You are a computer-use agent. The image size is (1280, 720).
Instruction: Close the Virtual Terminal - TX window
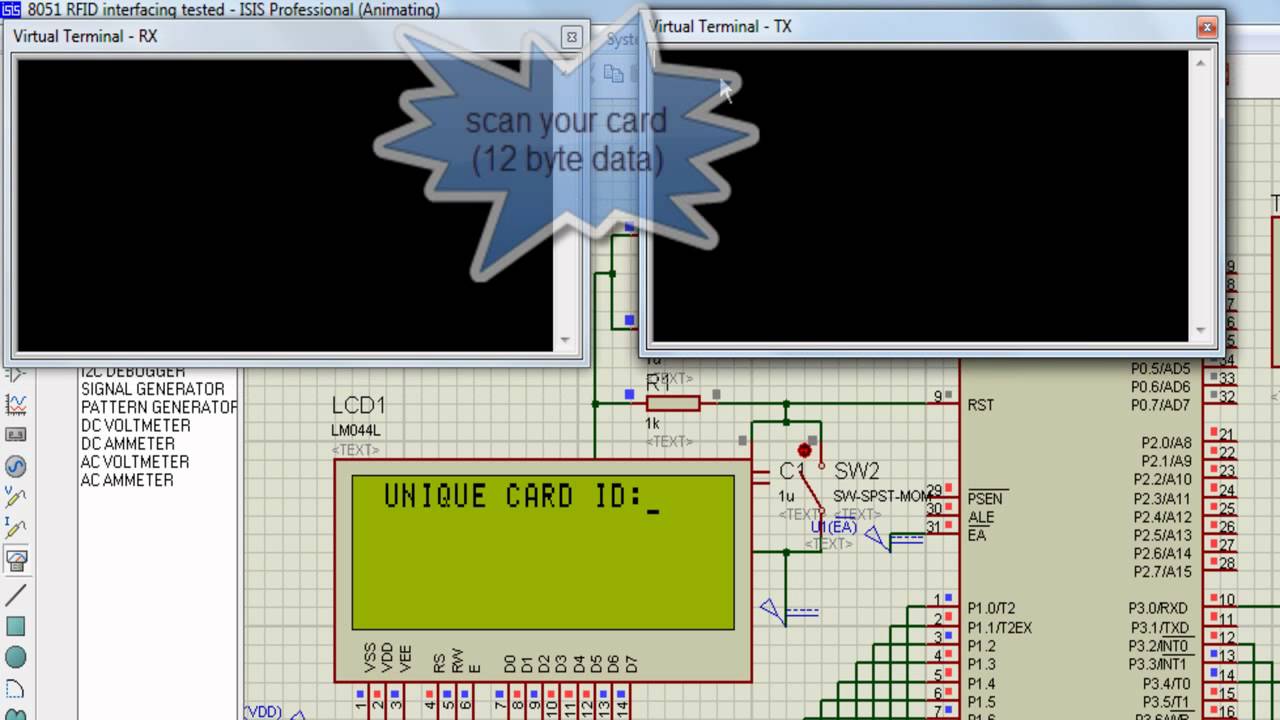[x=1207, y=27]
